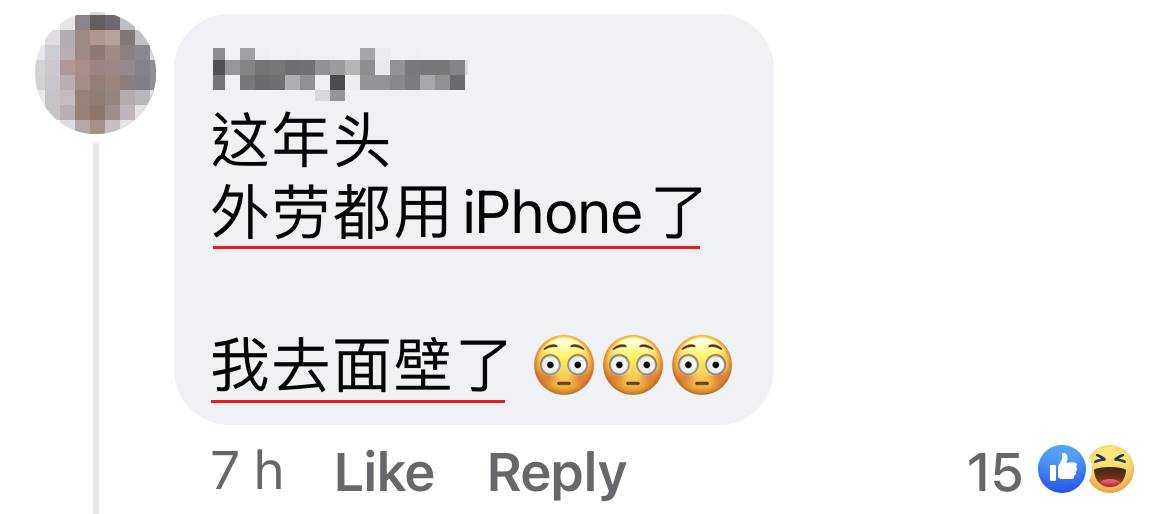
Task: Click Like under the comment
Action: 384,473
